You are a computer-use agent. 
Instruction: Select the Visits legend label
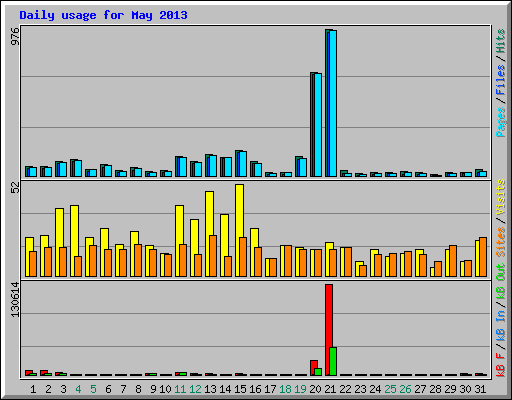pyautogui.click(x=500, y=197)
